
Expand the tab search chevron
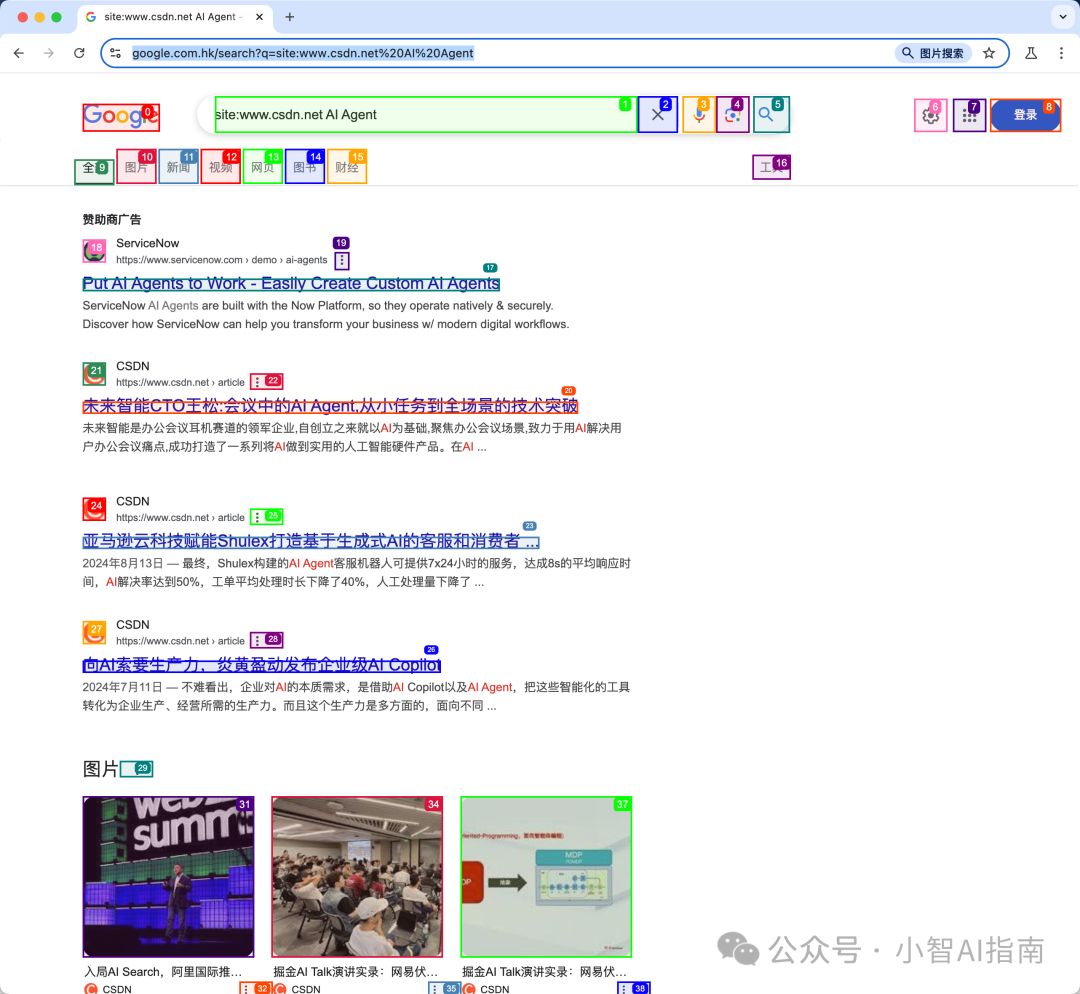[1061, 17]
